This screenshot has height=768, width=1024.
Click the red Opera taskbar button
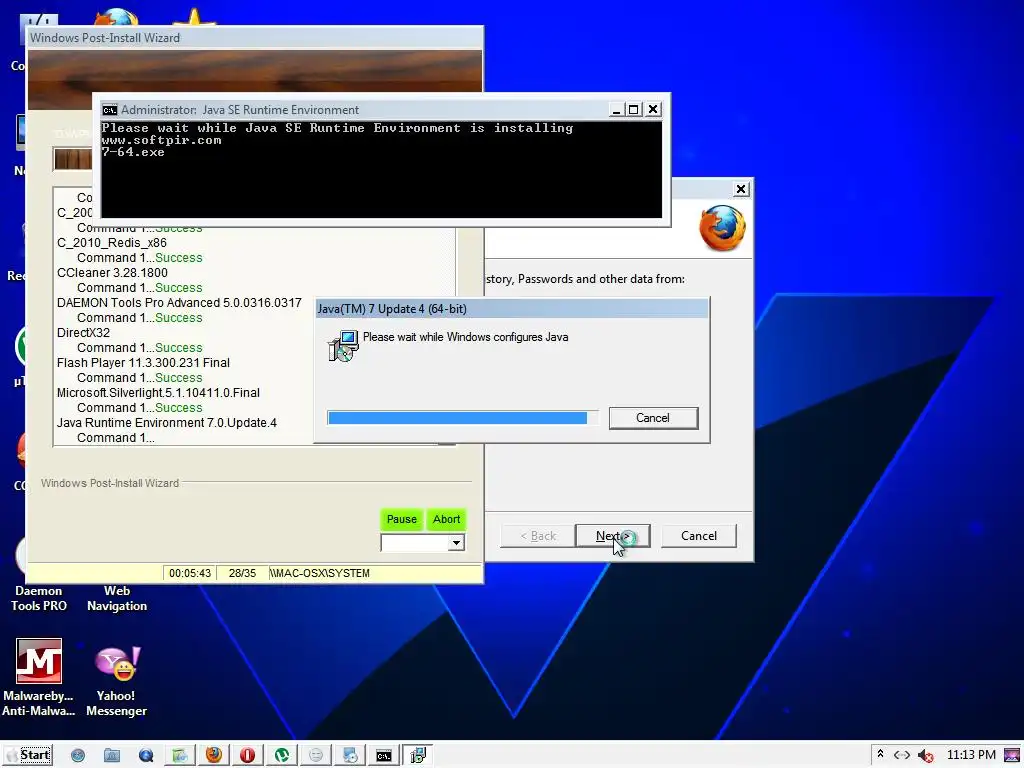[248, 755]
